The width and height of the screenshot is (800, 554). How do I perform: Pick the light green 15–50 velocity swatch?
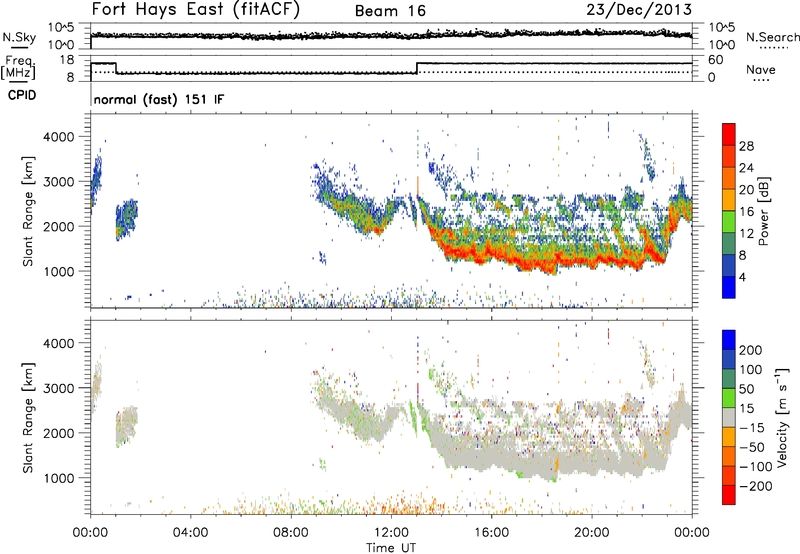729,398
